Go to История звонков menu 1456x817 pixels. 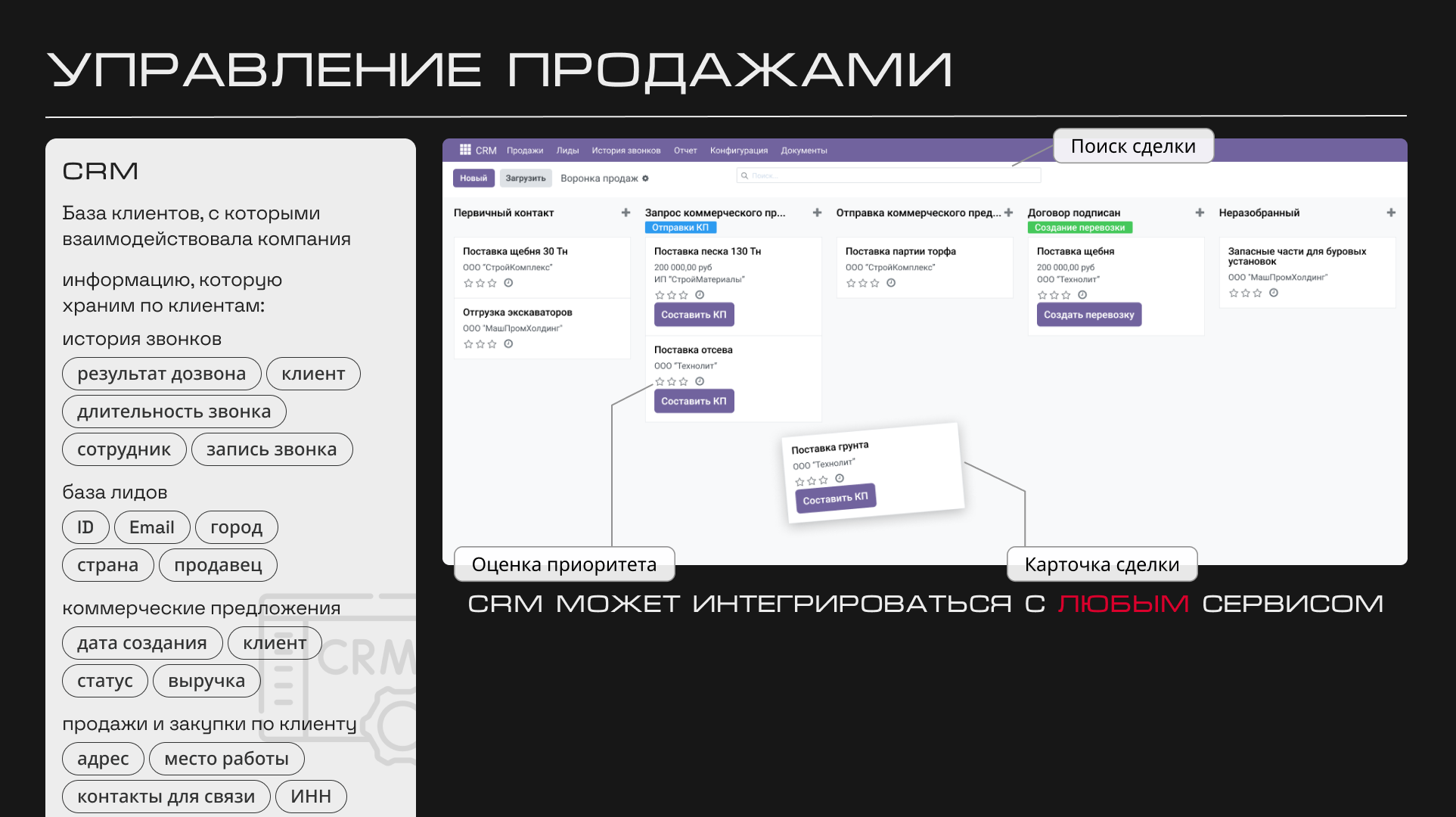[x=626, y=151]
